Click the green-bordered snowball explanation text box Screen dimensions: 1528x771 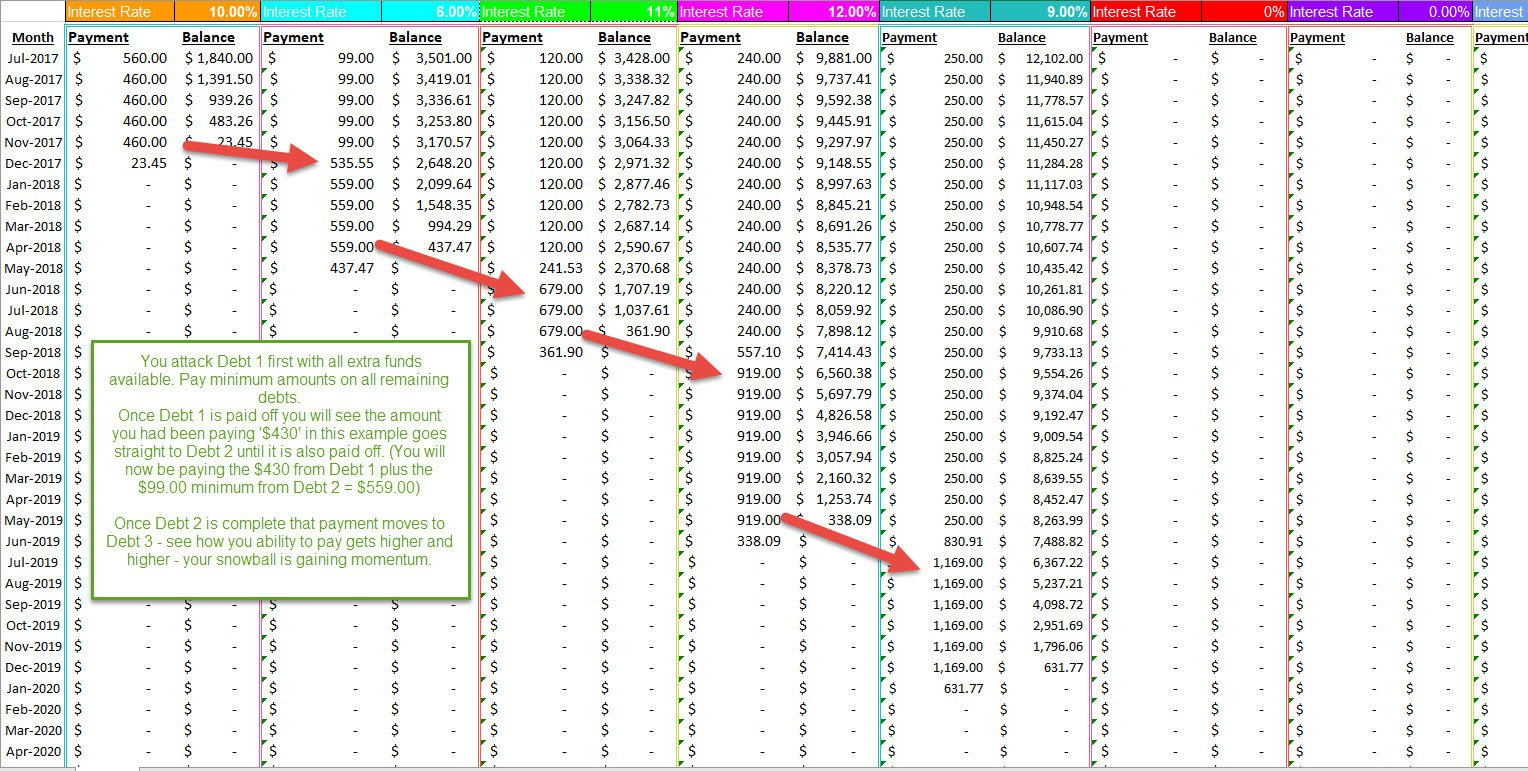280,470
